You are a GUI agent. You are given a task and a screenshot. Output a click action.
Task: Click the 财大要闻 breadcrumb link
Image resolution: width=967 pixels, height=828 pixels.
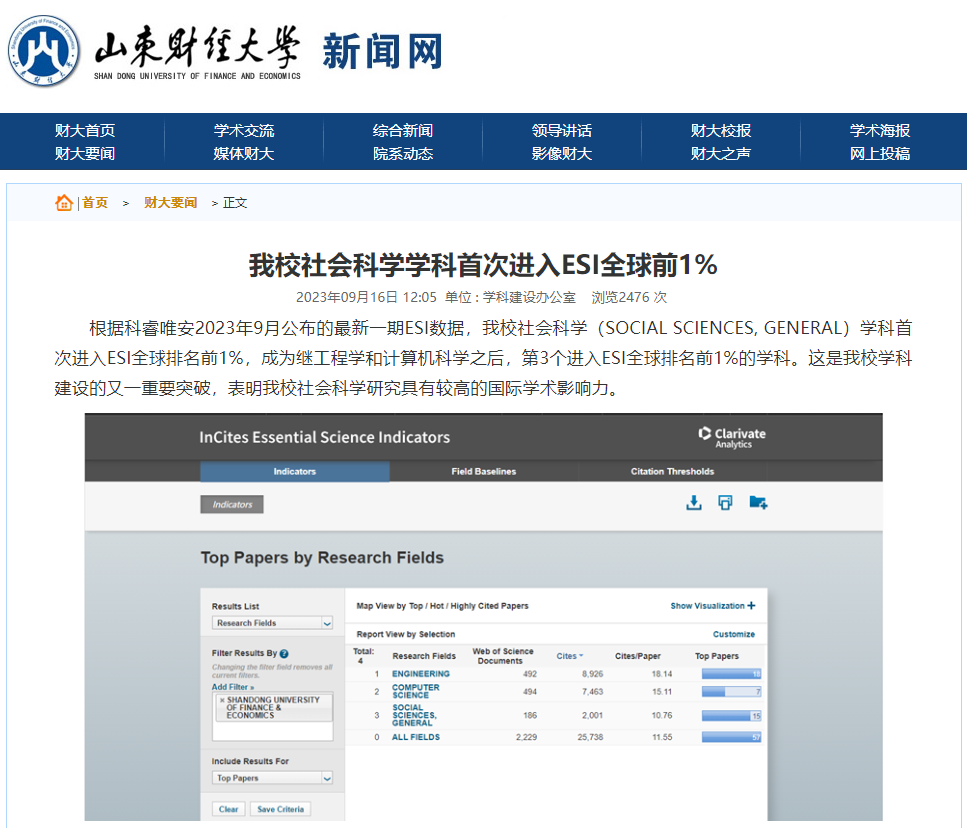170,203
